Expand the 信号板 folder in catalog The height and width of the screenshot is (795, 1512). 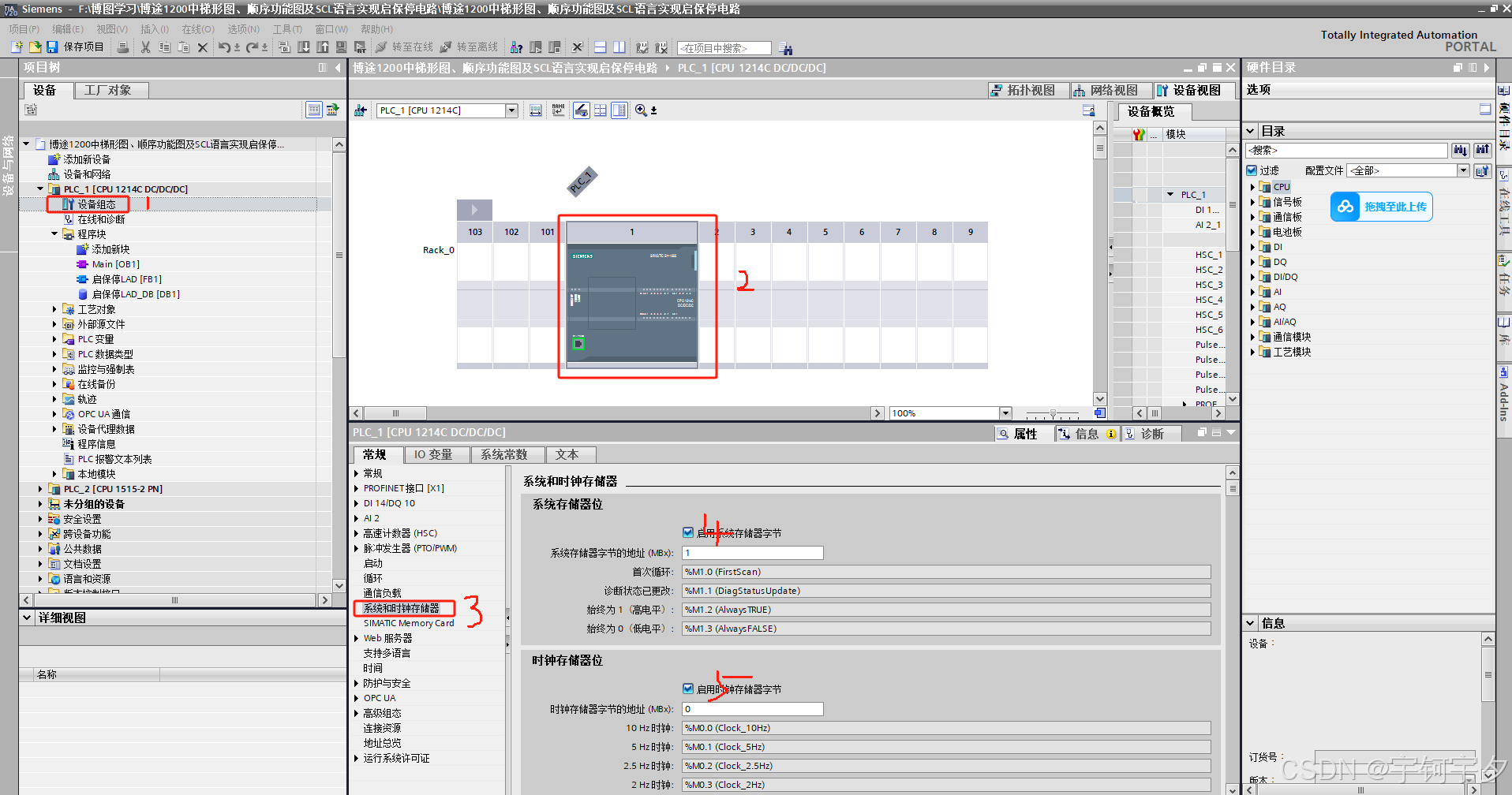coord(1252,202)
